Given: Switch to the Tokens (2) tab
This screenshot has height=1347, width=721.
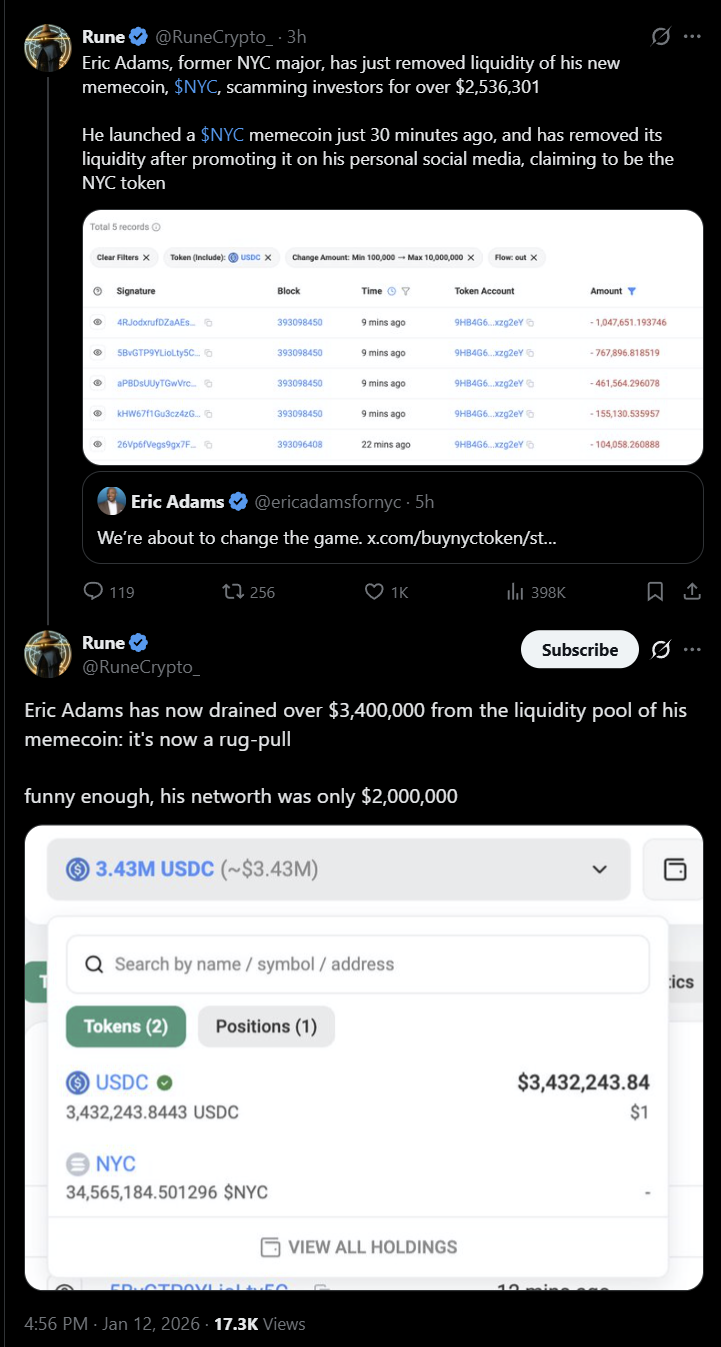Looking at the screenshot, I should point(126,1026).
